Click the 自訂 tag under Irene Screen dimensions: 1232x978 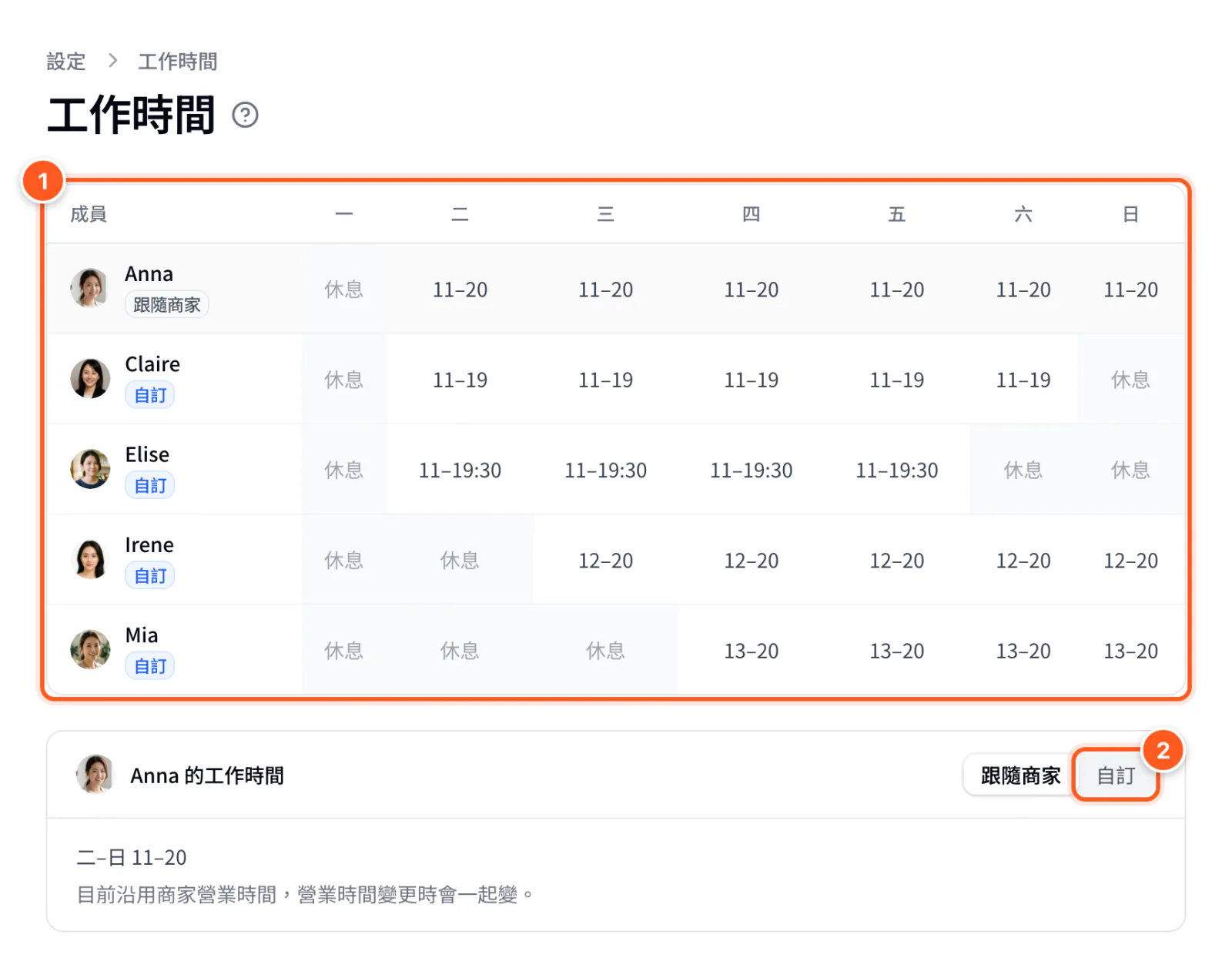(x=150, y=576)
